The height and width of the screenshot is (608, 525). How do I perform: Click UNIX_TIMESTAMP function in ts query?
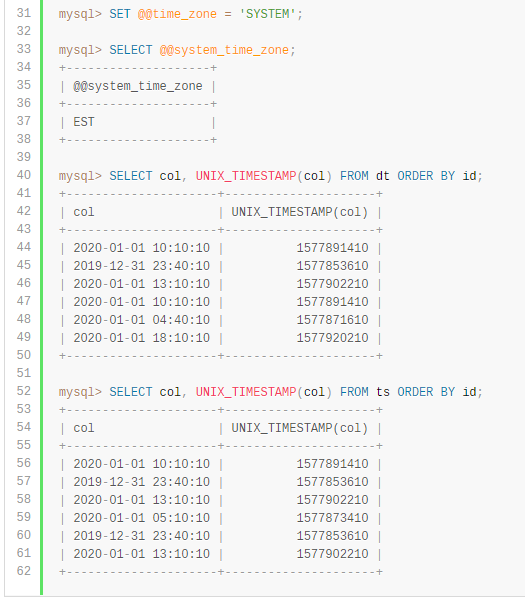[246, 392]
